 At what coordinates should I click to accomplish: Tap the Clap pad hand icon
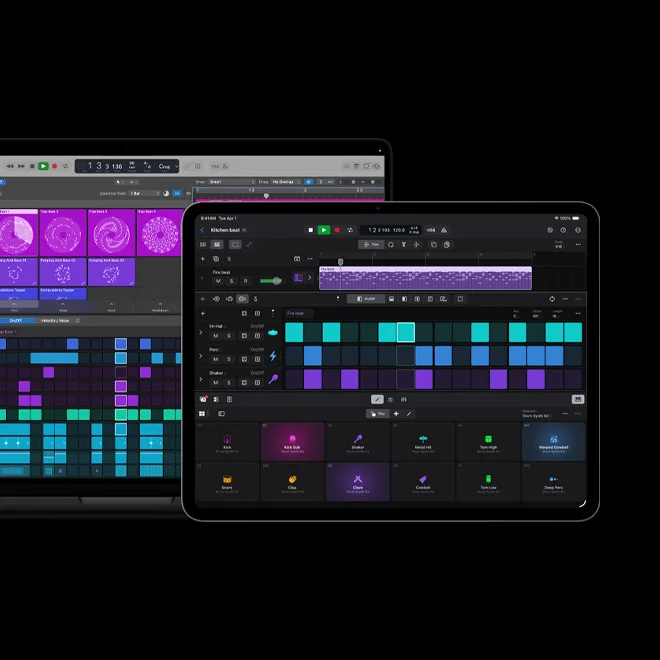coord(293,479)
